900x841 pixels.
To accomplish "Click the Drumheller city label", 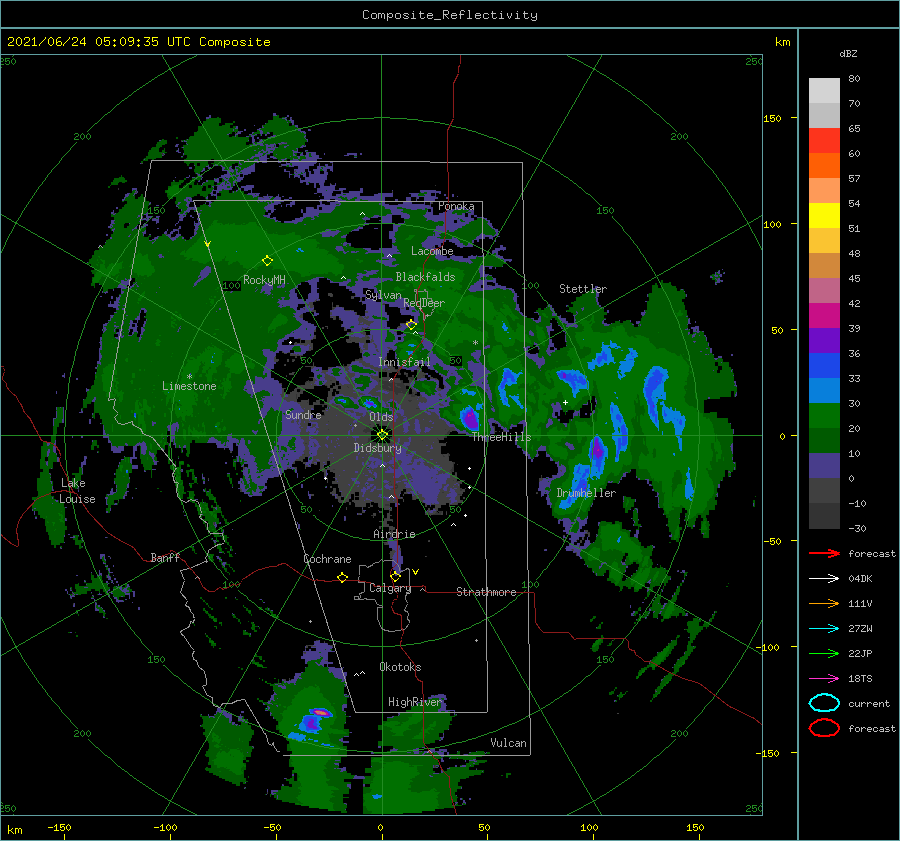I will click(x=586, y=493).
